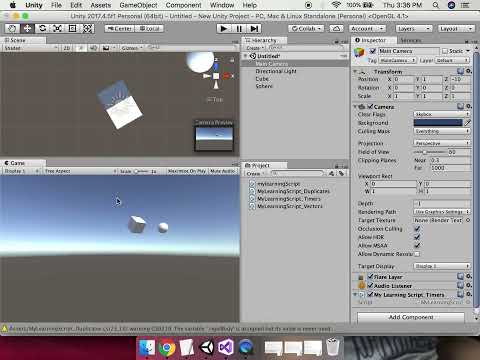Filter project search by label icon

tap(341, 173)
